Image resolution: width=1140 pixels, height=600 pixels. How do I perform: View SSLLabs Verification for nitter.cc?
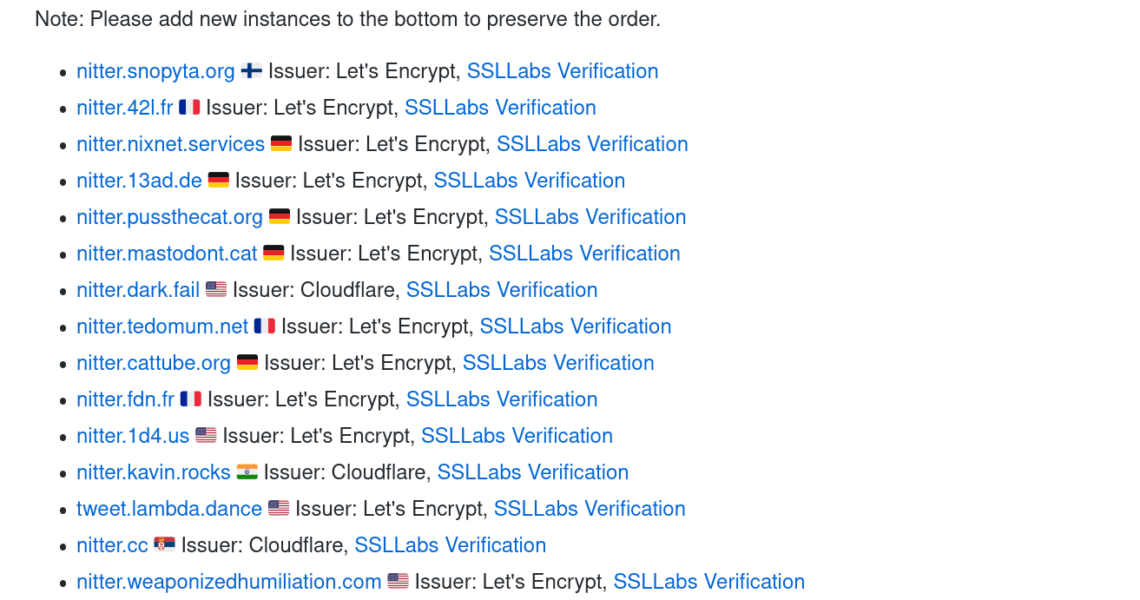coord(450,545)
